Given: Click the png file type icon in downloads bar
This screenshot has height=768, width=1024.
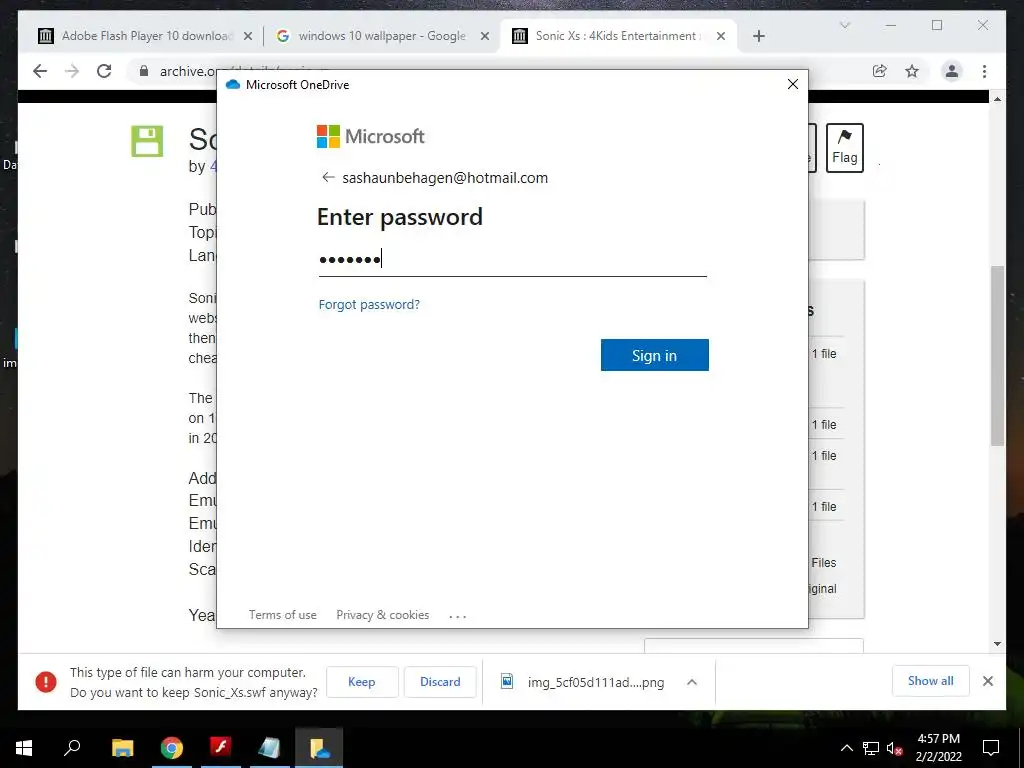Looking at the screenshot, I should [x=507, y=682].
